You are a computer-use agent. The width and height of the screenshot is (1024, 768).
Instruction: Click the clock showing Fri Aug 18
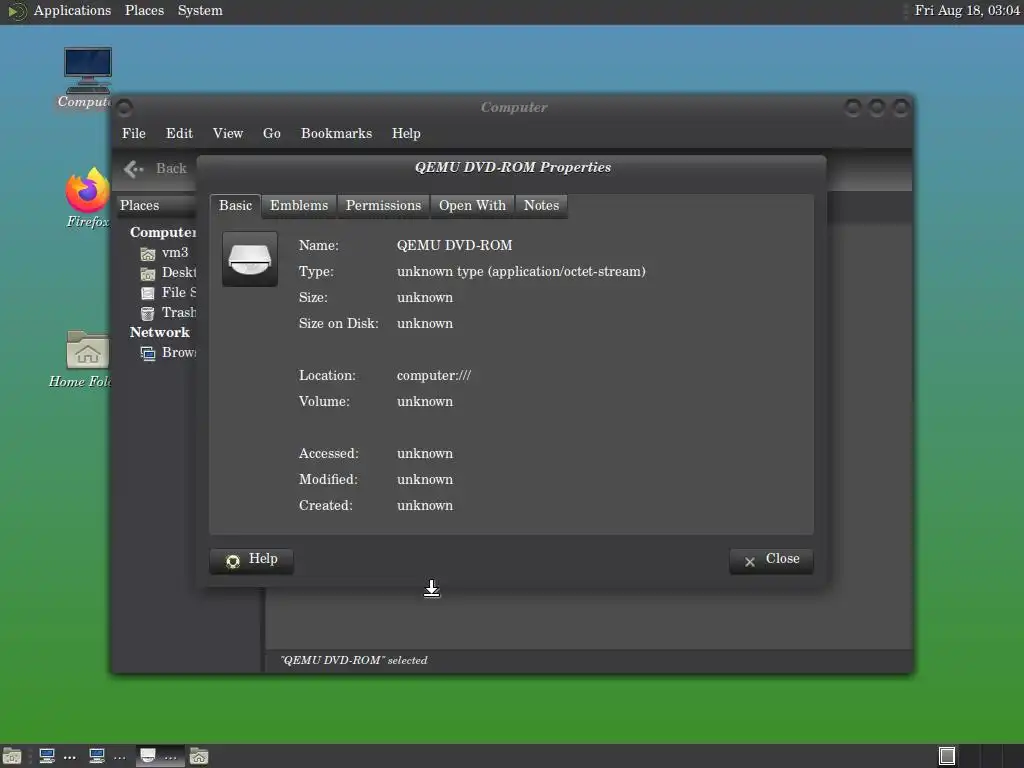point(967,11)
